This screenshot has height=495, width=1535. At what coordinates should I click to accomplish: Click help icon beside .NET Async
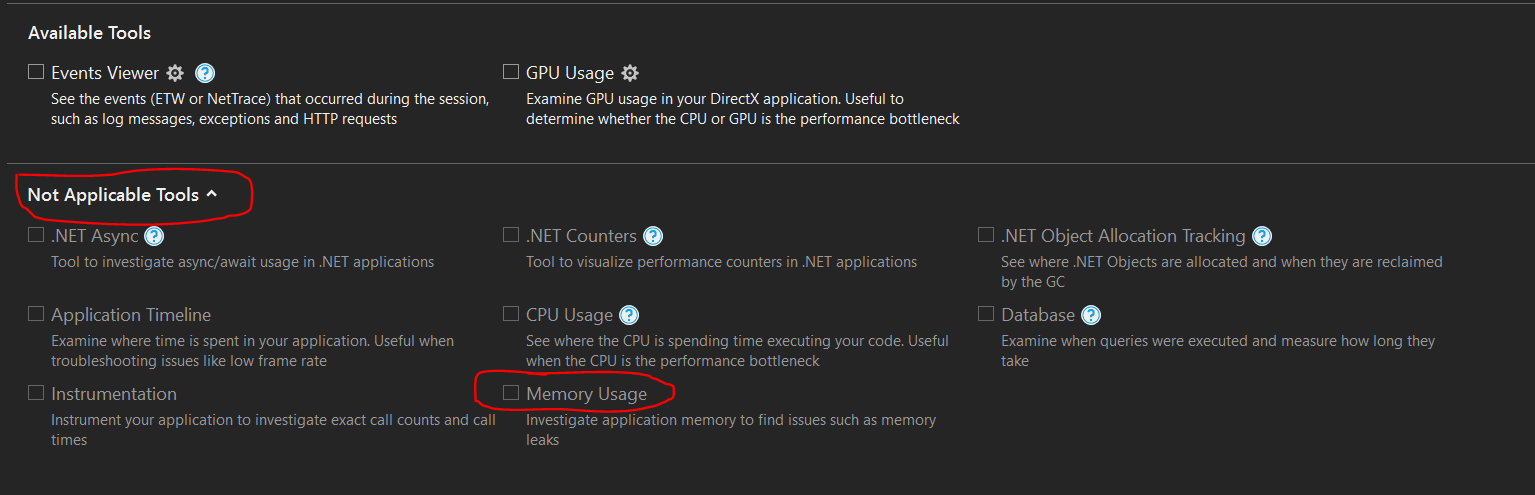click(x=154, y=236)
